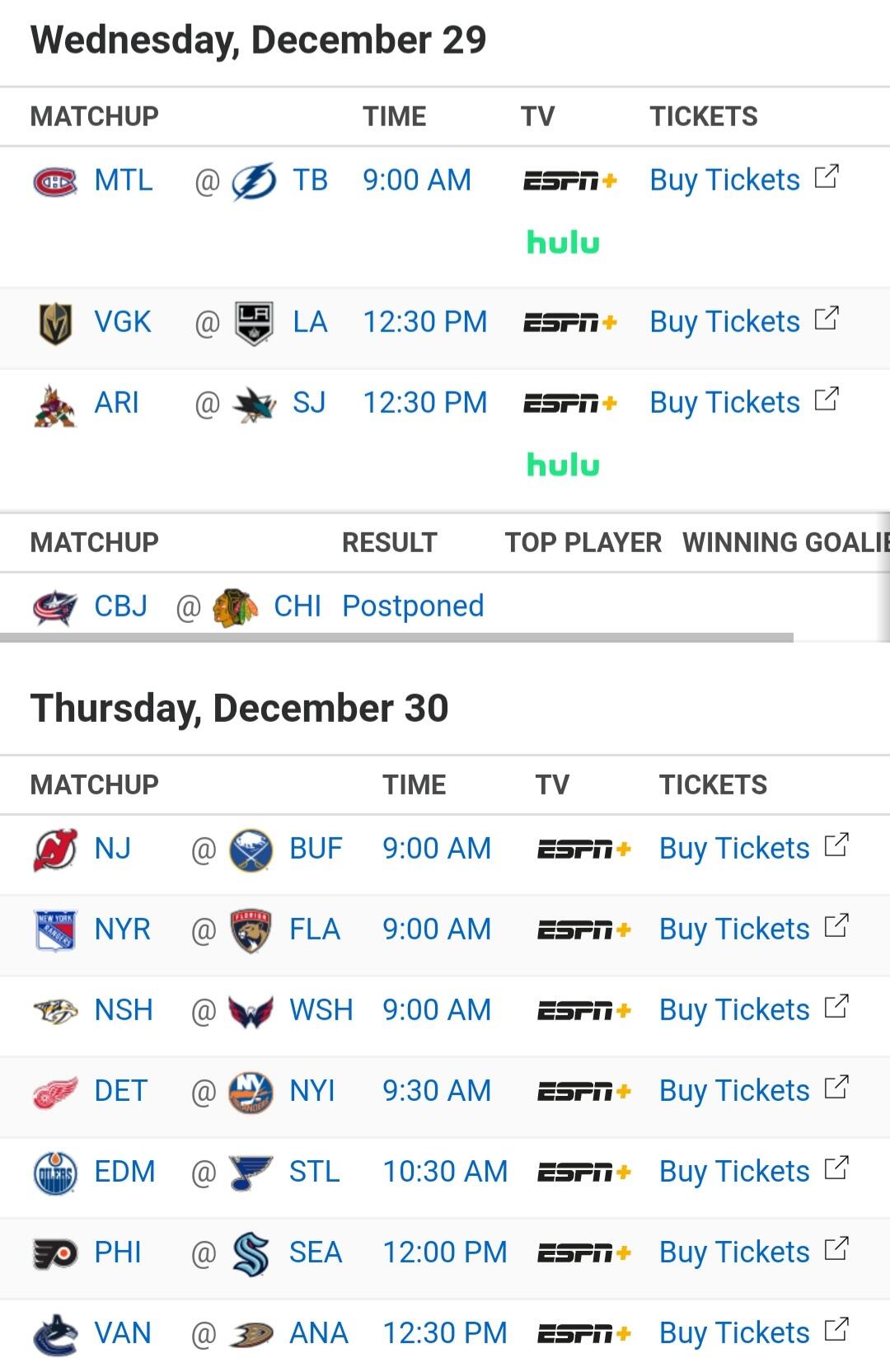
Task: Open the ANA team link
Action: click(x=319, y=1332)
